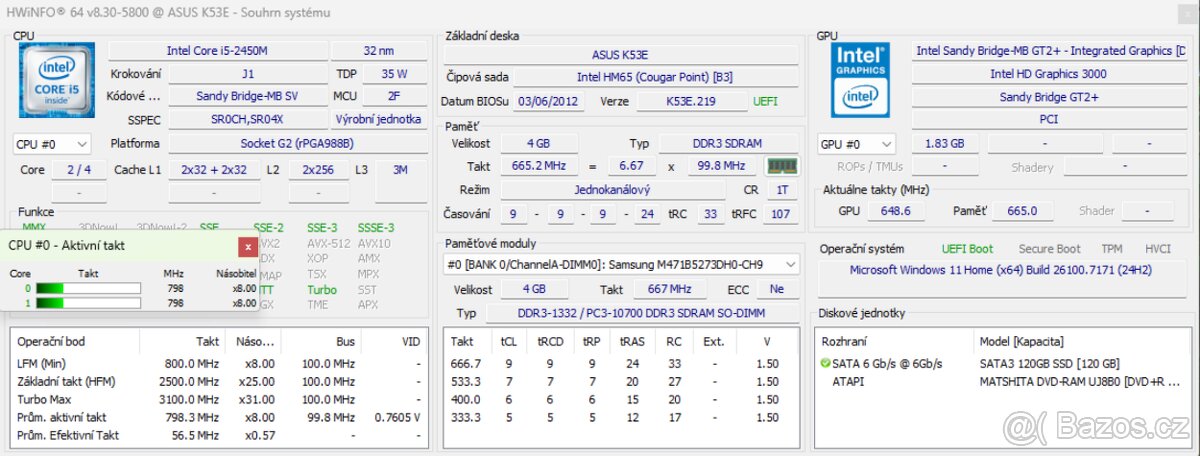The height and width of the screenshot is (456, 1200).
Task: Click the Core 0 clock progress bar
Action: [x=88, y=289]
